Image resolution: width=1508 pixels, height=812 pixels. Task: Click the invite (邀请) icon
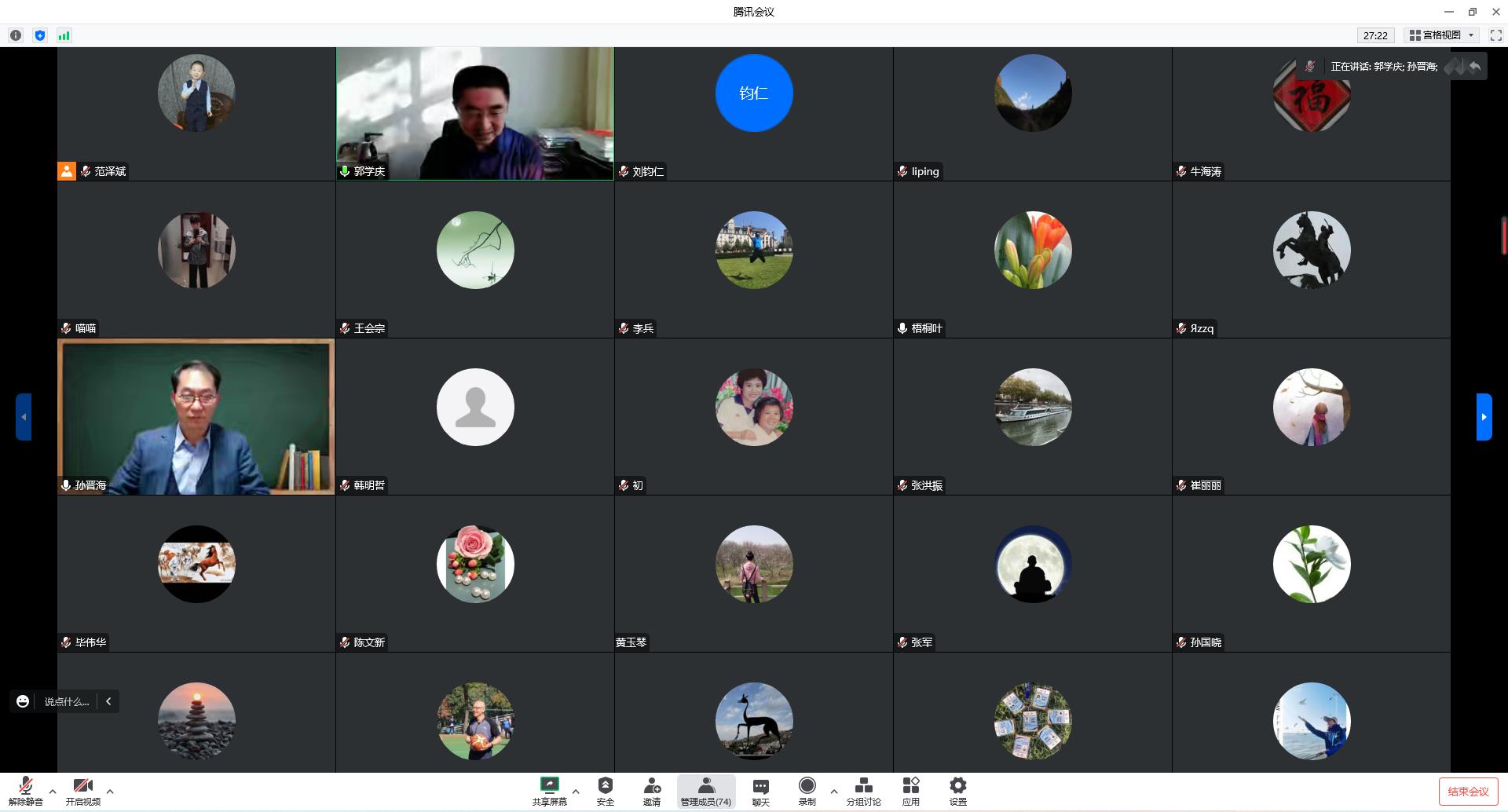[652, 786]
